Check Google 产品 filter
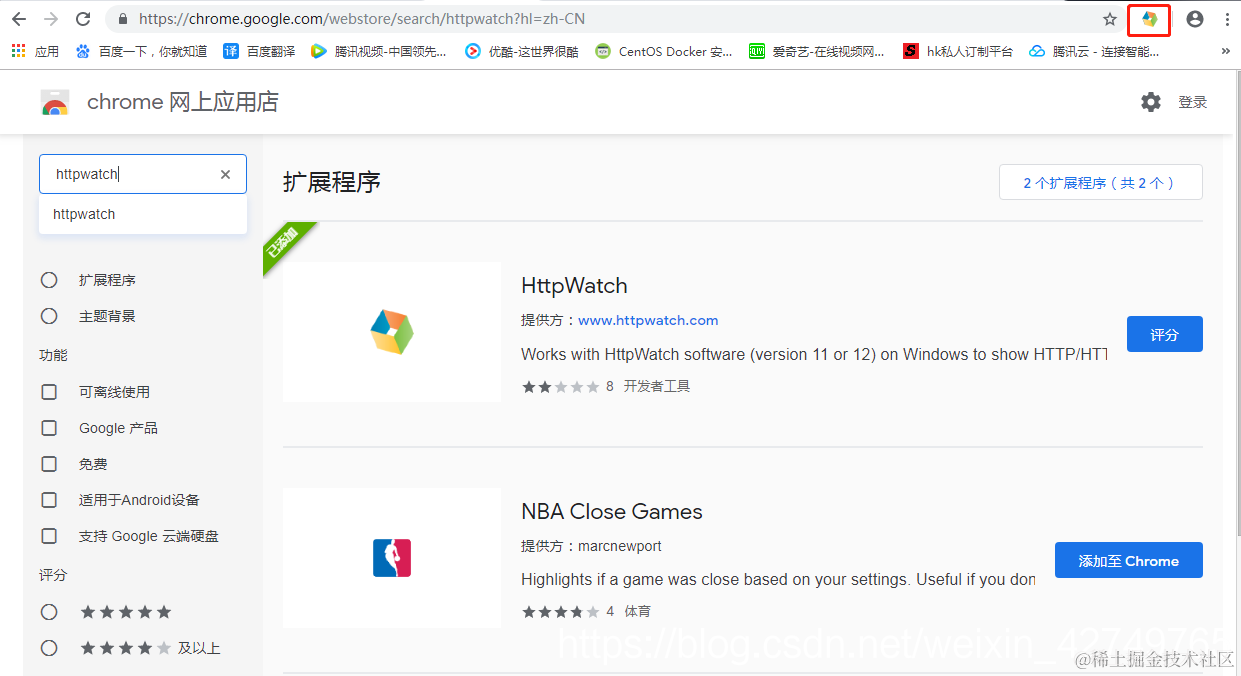This screenshot has width=1241, height=676. pos(49,428)
